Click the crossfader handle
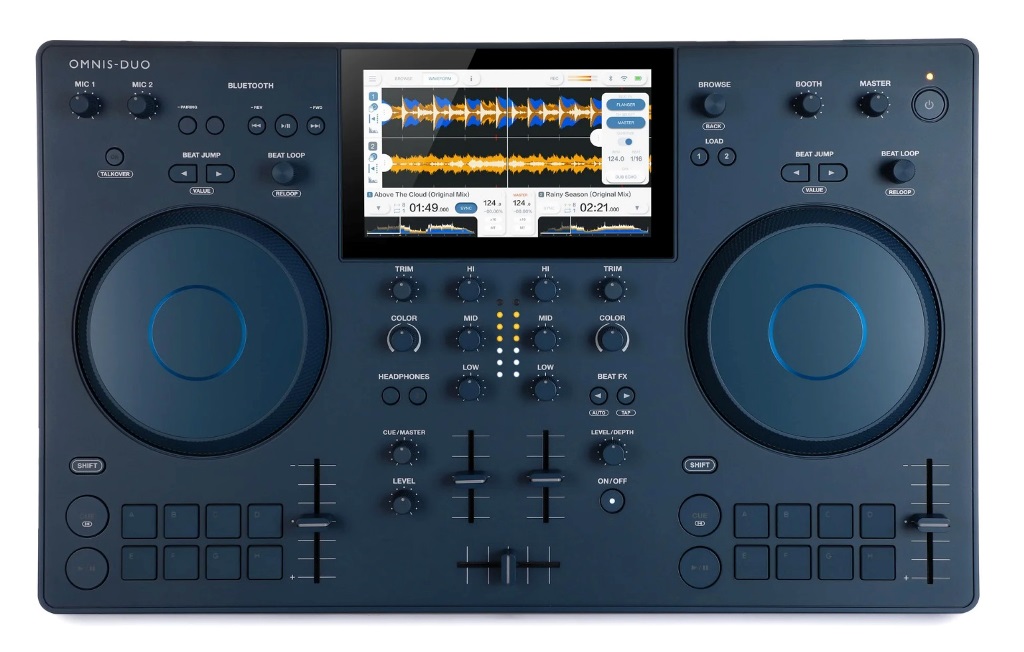The height and width of the screenshot is (652, 1024). pos(508,565)
